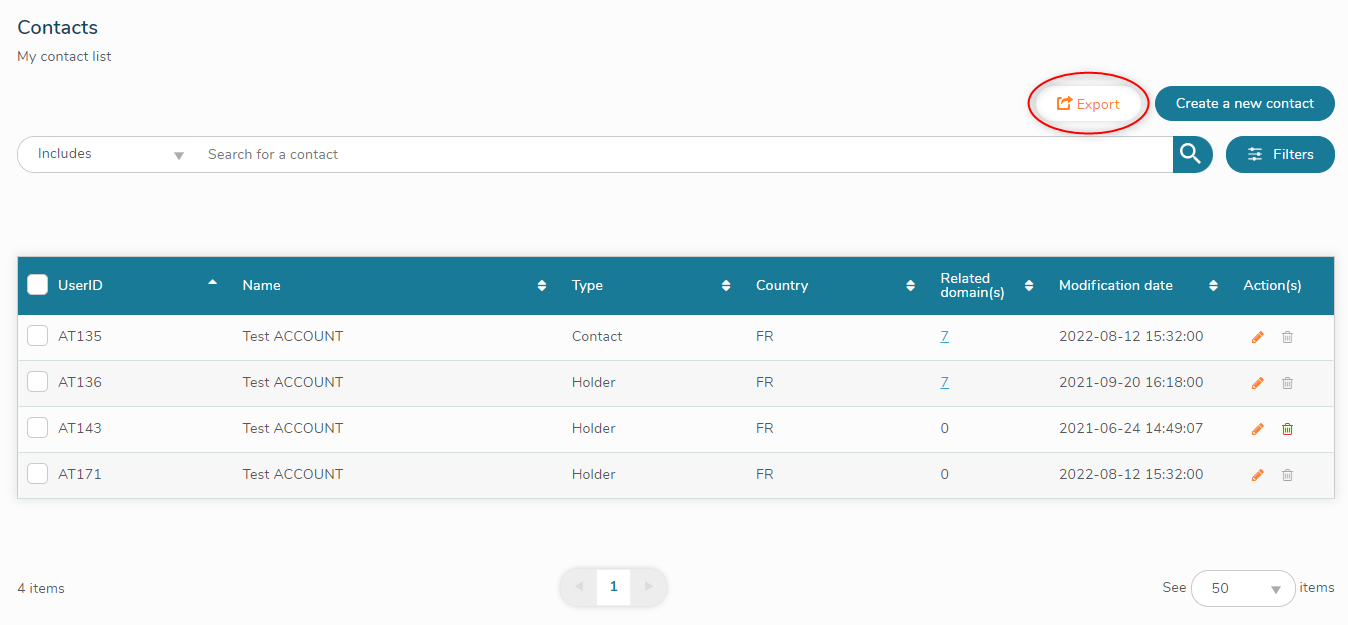Edit contact AT143 with the pencil icon

point(1257,429)
